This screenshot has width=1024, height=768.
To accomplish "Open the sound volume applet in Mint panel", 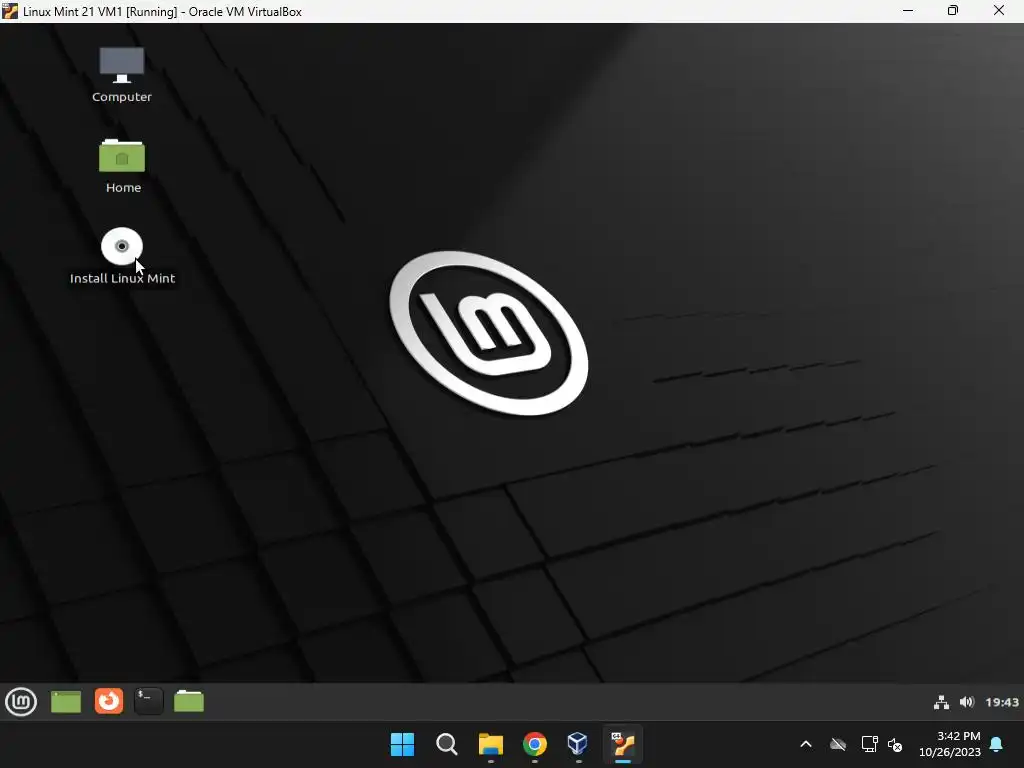I will tap(967, 702).
